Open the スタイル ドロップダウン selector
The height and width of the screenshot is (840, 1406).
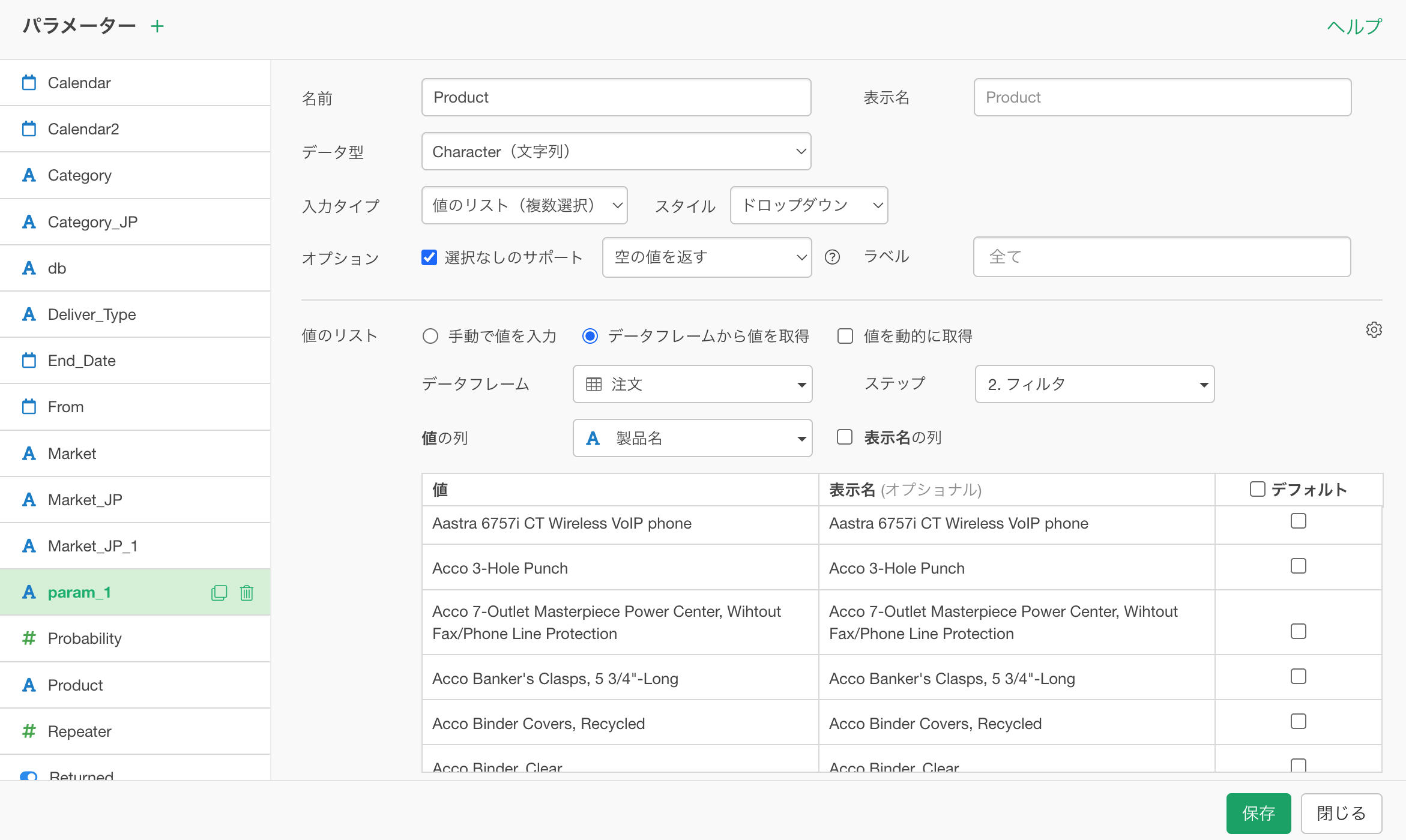click(x=809, y=205)
